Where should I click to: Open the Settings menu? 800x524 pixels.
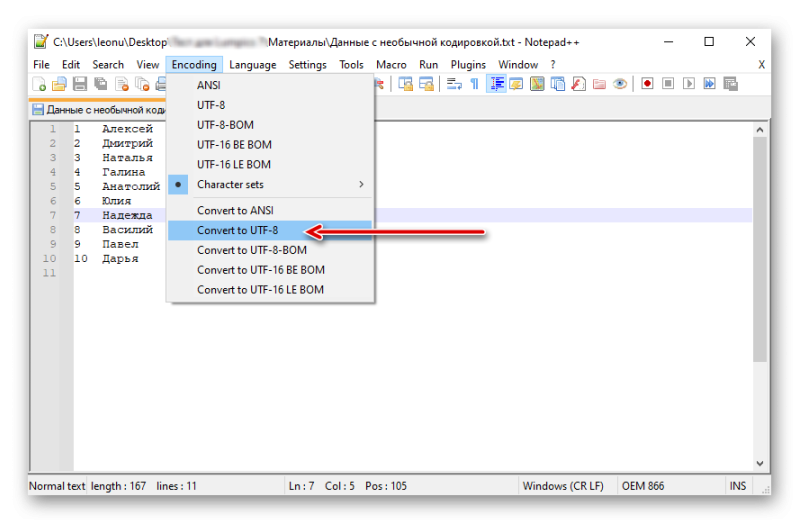pos(307,65)
